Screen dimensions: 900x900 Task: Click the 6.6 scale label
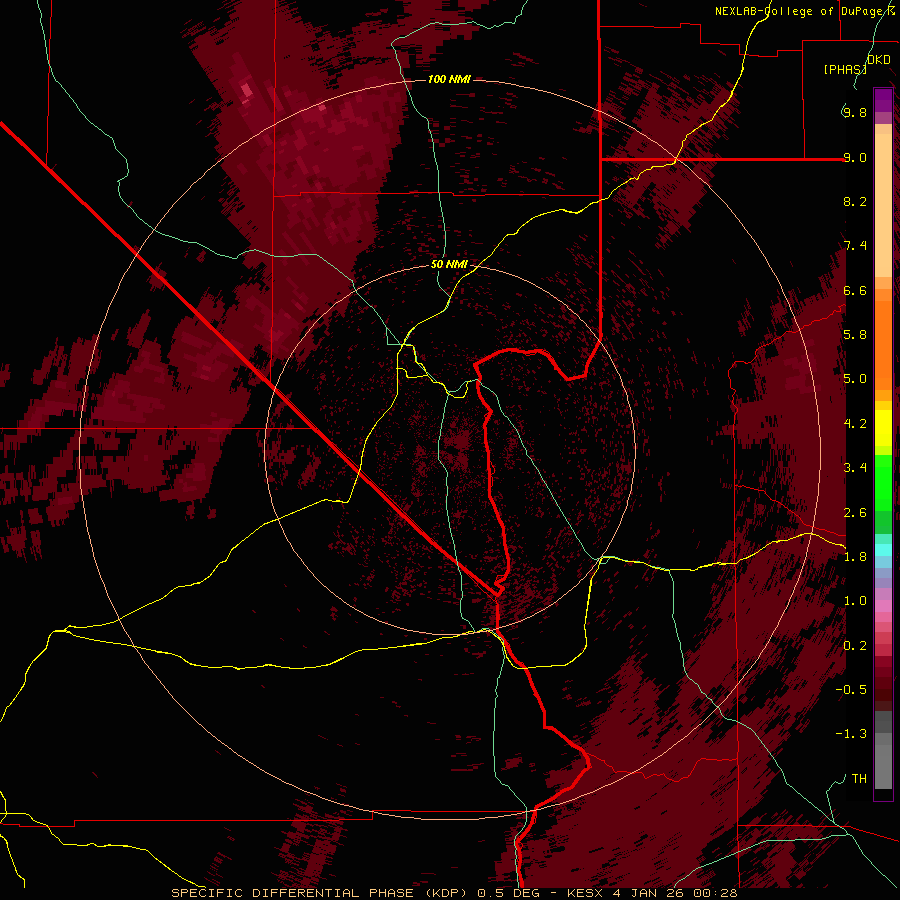[x=855, y=290]
